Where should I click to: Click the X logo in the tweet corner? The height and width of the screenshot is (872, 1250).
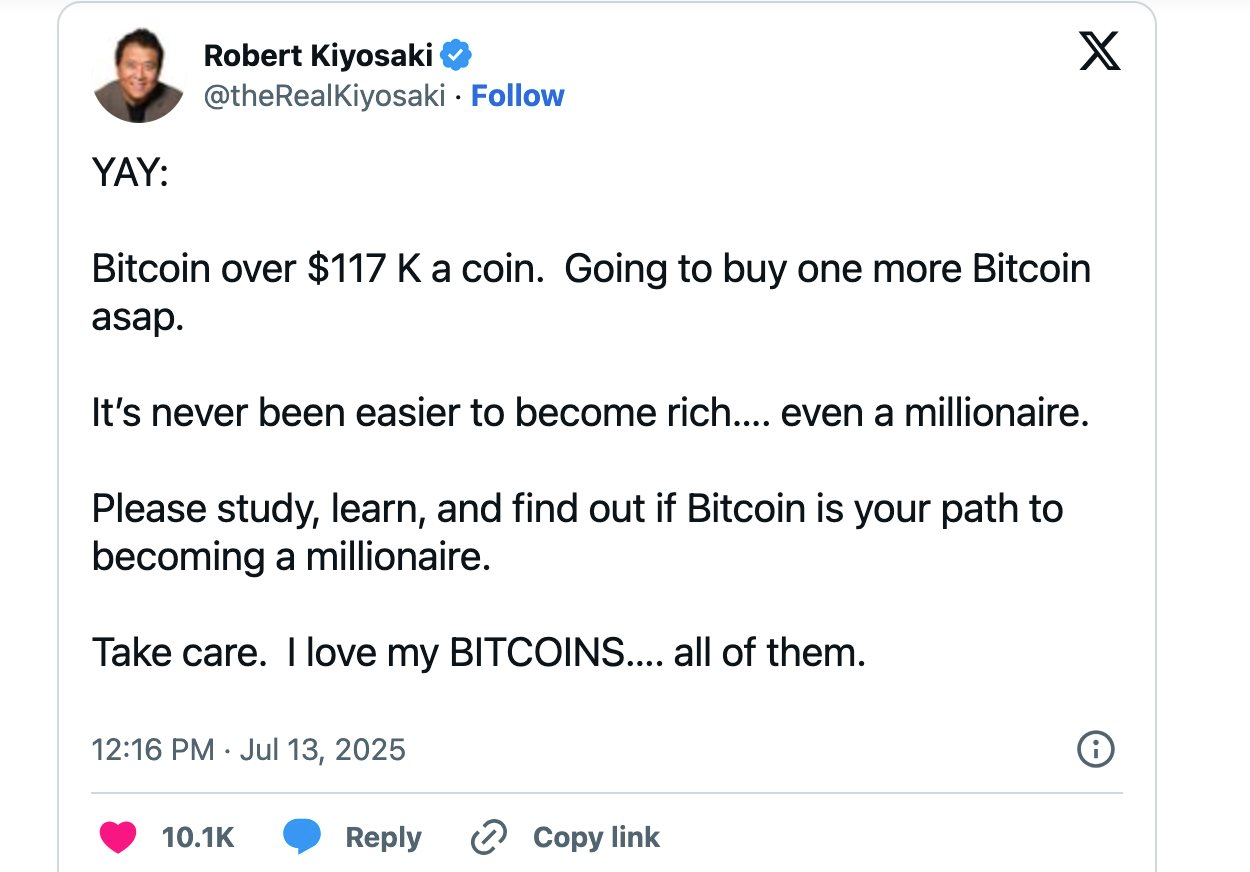pyautogui.click(x=1100, y=52)
